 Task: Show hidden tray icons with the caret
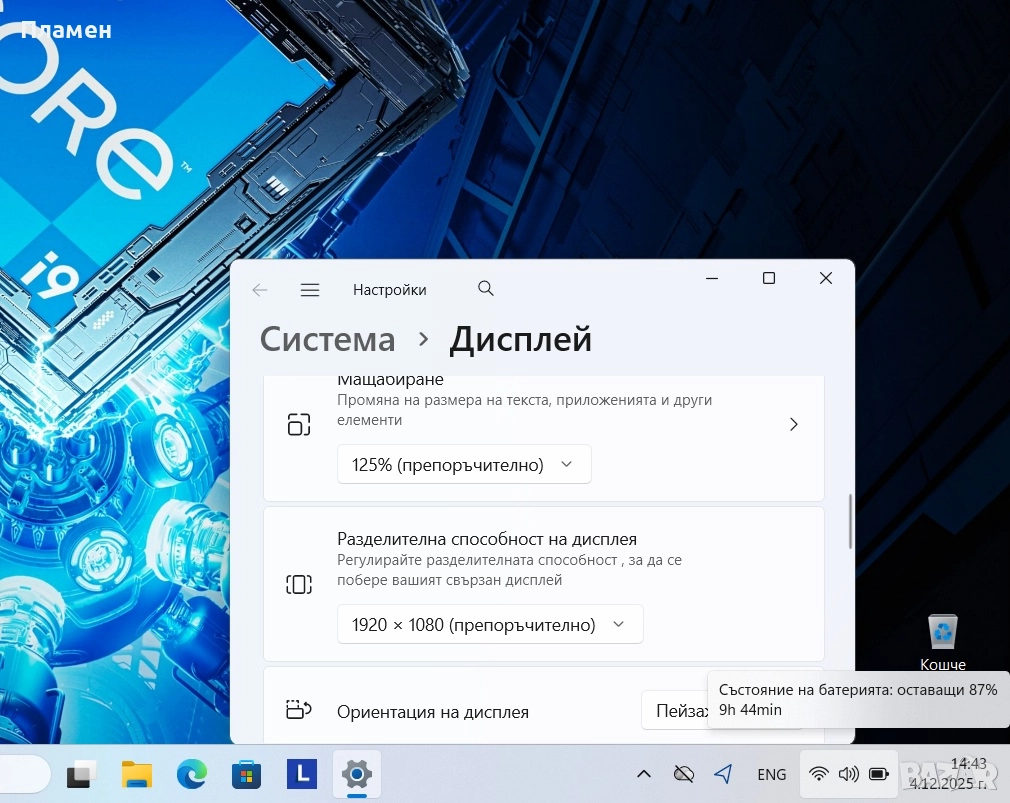(643, 774)
